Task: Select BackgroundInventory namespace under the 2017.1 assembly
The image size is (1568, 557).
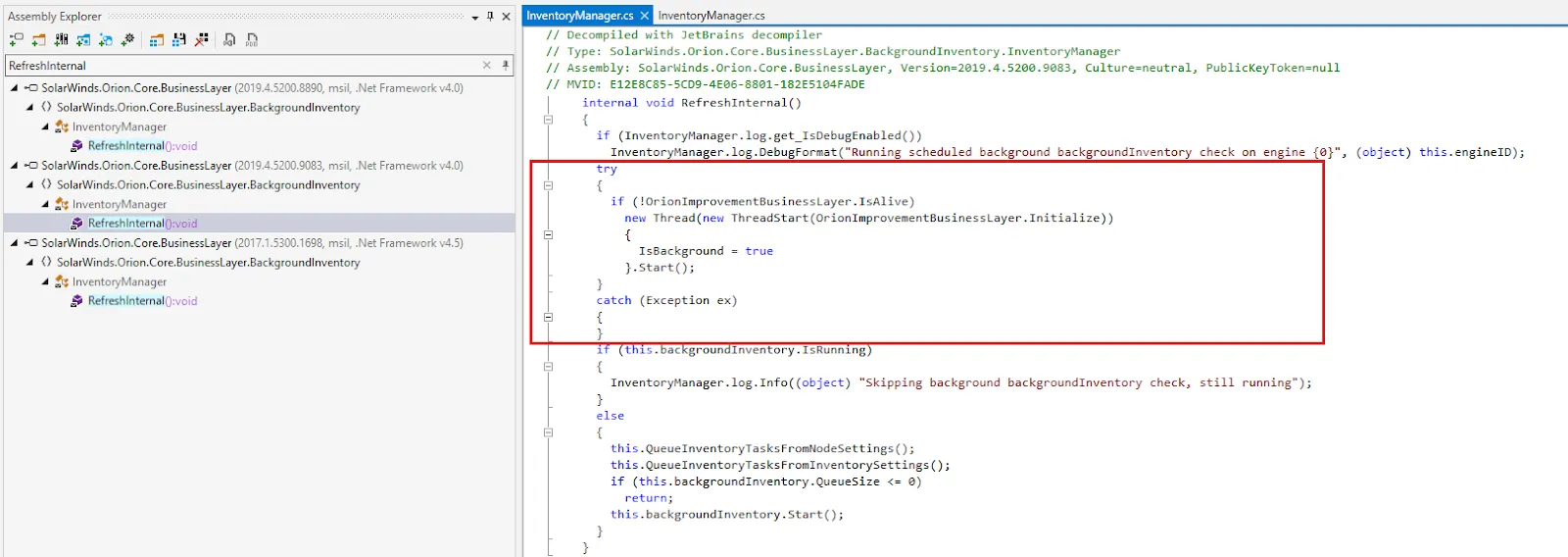Action: 208,262
